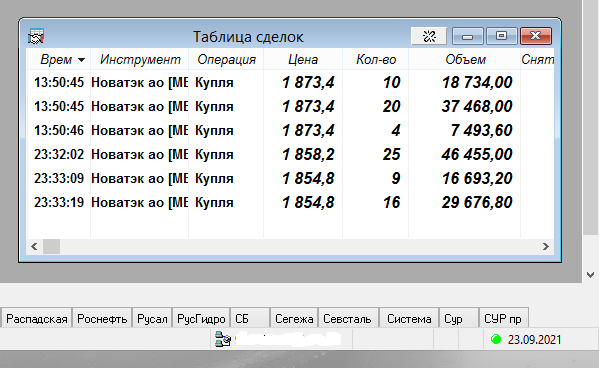Click the quantity cell 16
Image resolution: width=601 pixels, height=368 pixels.
coord(391,202)
